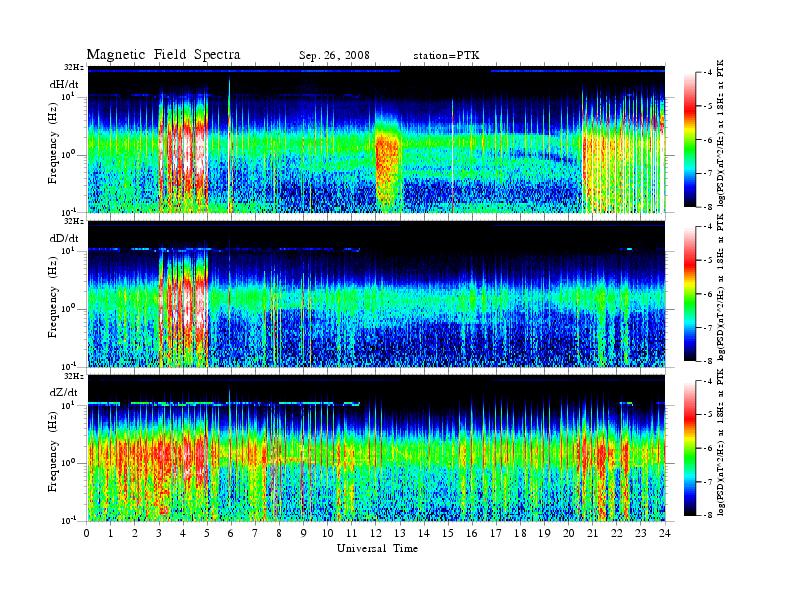Click the log(PSD) caption next to the dD/dt color bar

click(722, 287)
